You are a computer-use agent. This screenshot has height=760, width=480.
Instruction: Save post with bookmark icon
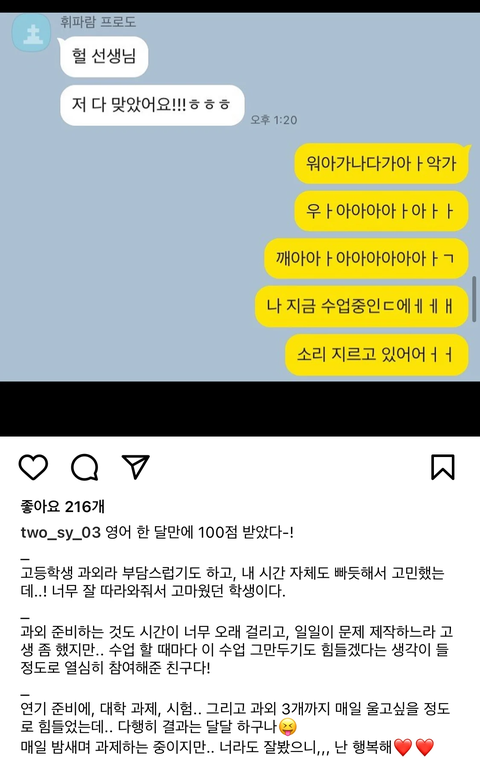click(x=443, y=467)
